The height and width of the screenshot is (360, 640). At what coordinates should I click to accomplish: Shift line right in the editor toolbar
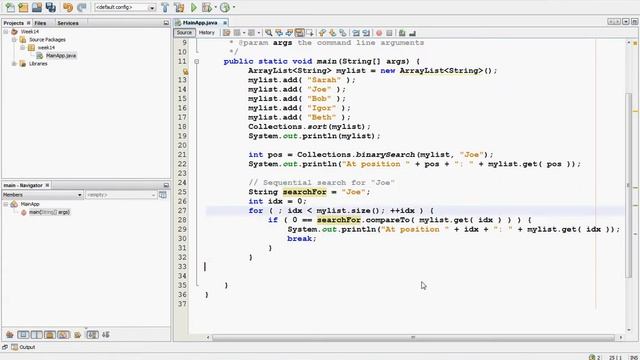click(x=366, y=33)
